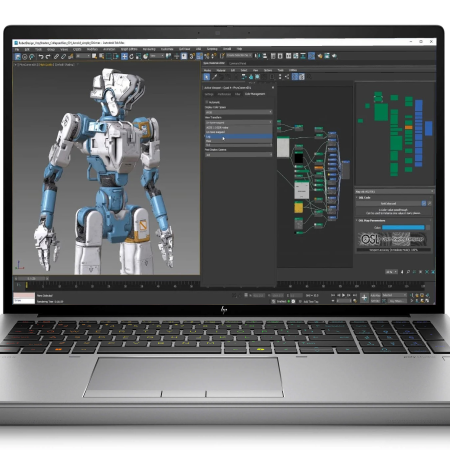This screenshot has width=450, height=450.
Task: Click the Render Production teapot icon
Action: click(334, 55)
